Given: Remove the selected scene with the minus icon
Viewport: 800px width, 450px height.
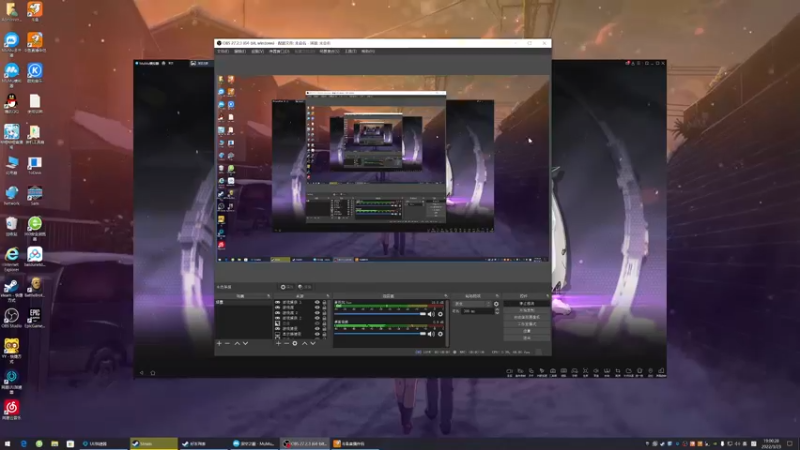Looking at the screenshot, I should tap(228, 343).
